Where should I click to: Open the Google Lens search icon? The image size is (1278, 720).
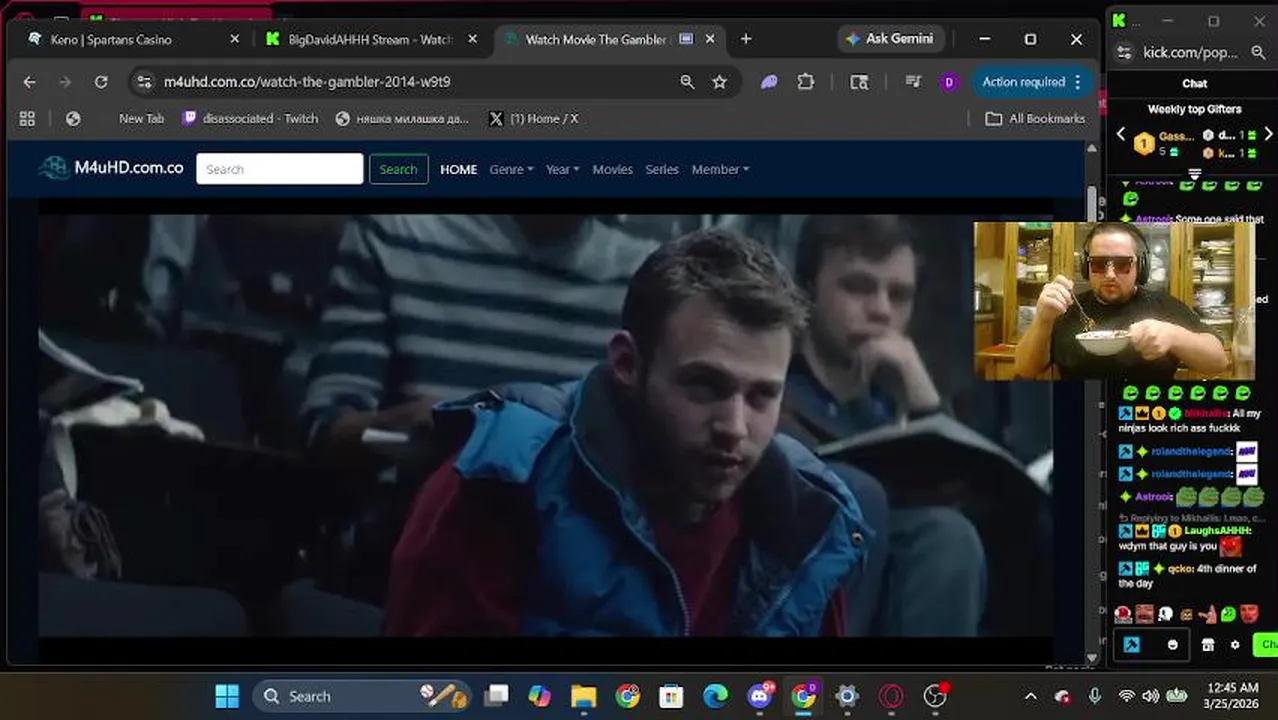(859, 82)
